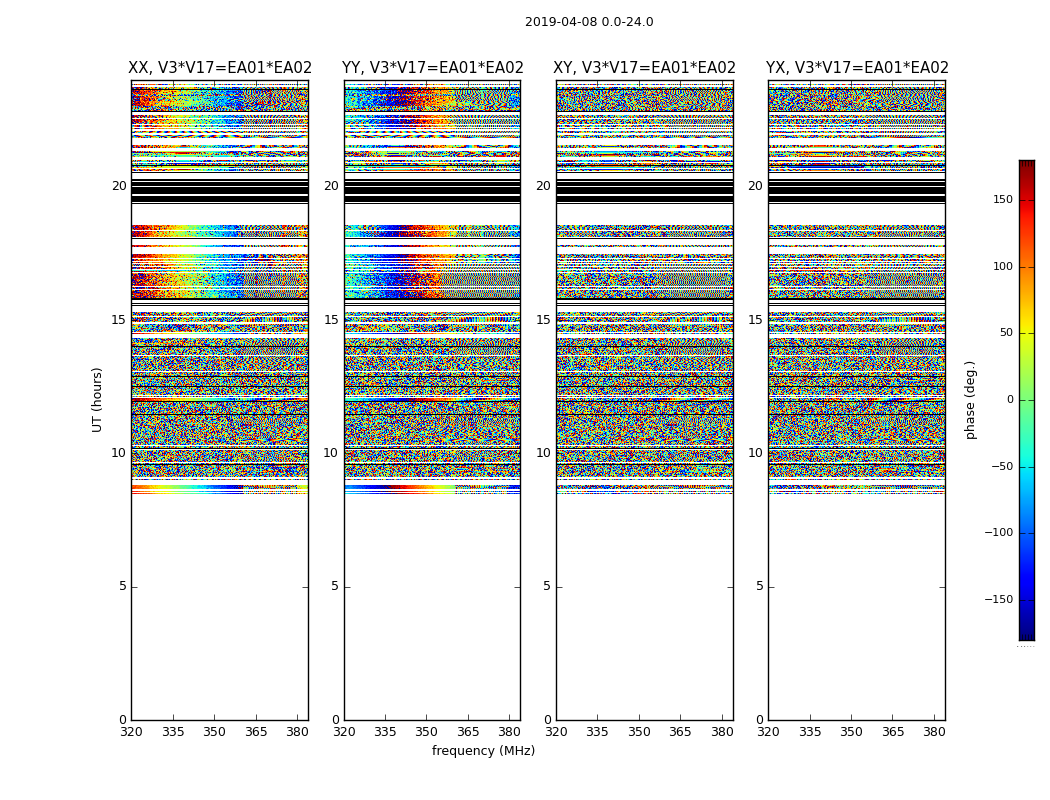1050x800 pixels.
Task: Click the 15 tick on YY plot's UT axis
Action: (331, 320)
